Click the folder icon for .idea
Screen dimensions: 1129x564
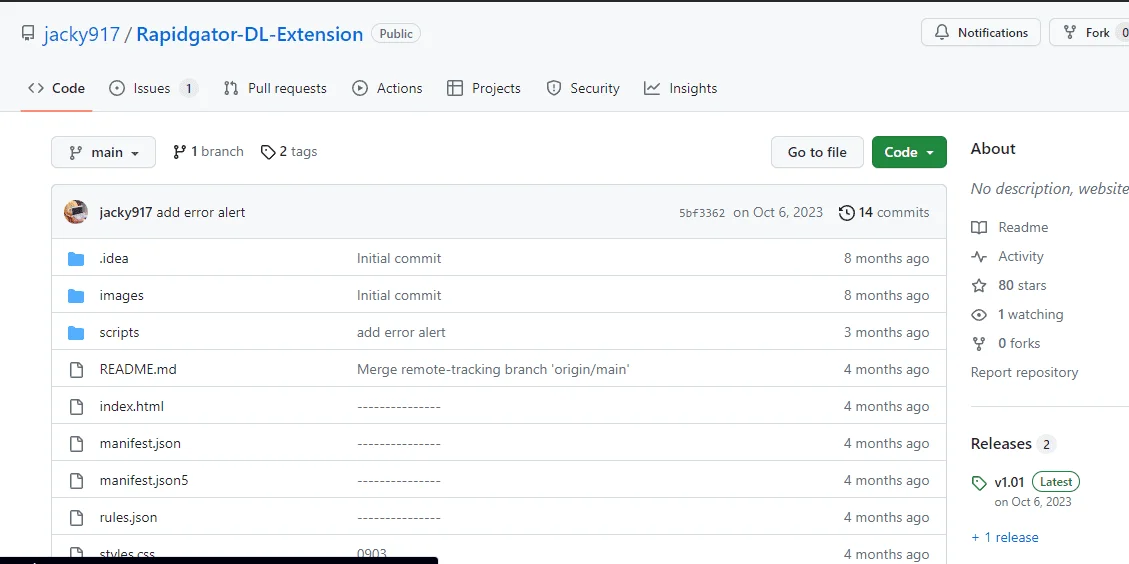click(x=76, y=259)
